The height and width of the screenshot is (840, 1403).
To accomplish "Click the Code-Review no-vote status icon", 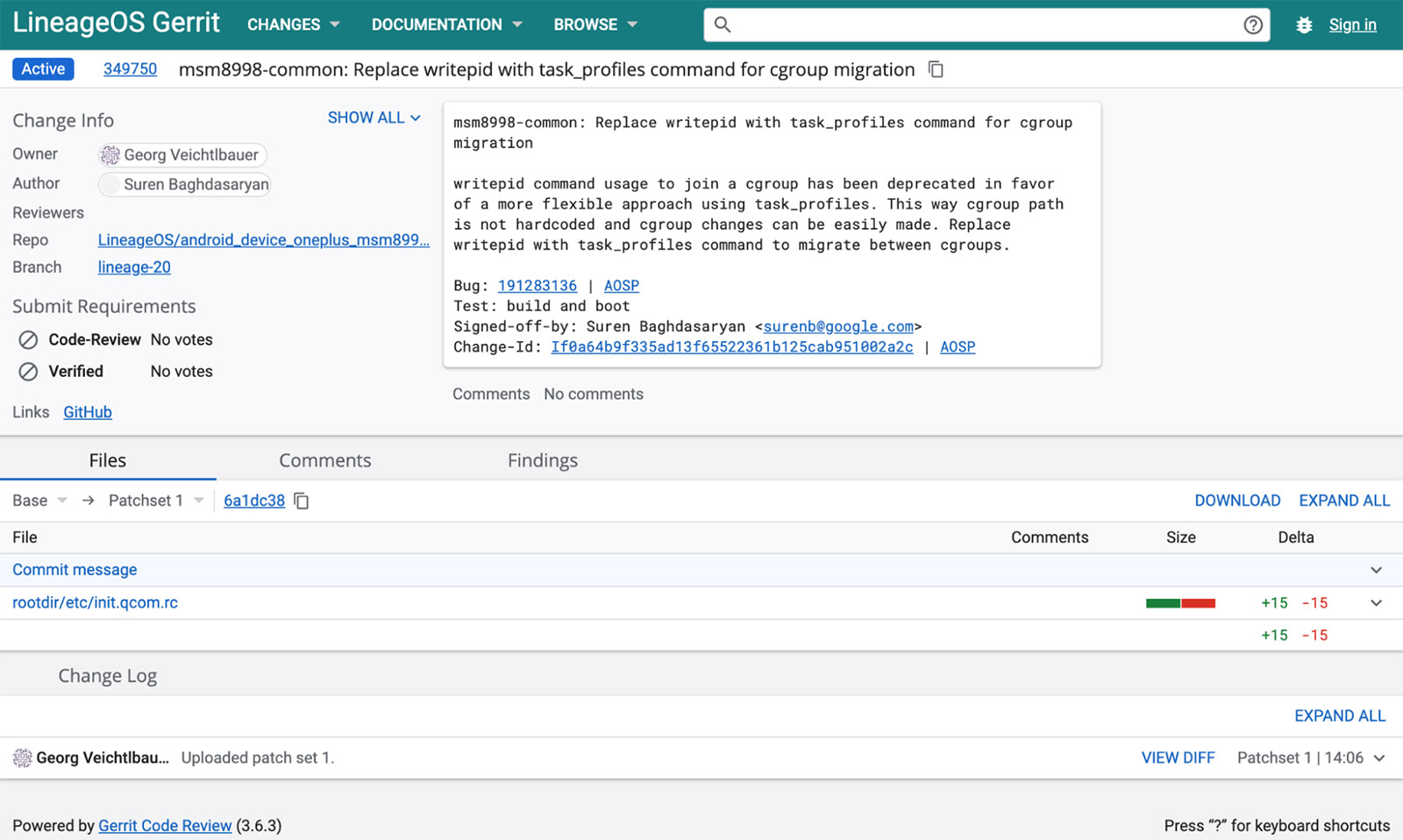I will pyautogui.click(x=27, y=339).
